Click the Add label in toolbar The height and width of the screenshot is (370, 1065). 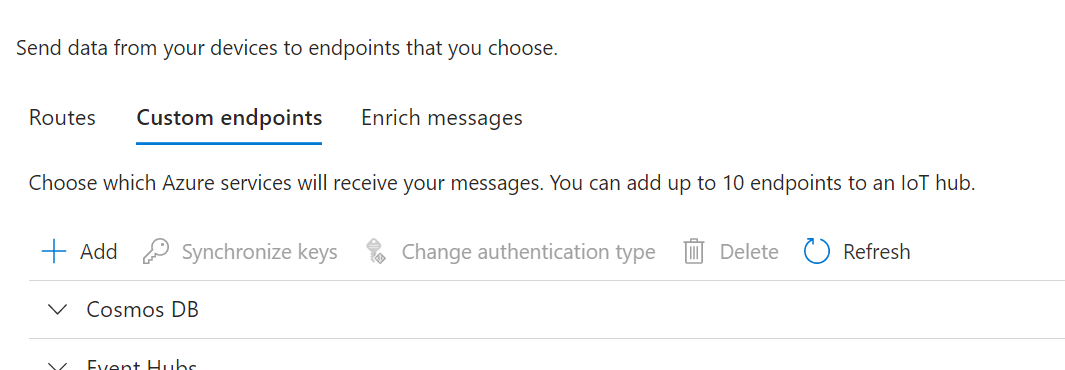pyautogui.click(x=98, y=252)
